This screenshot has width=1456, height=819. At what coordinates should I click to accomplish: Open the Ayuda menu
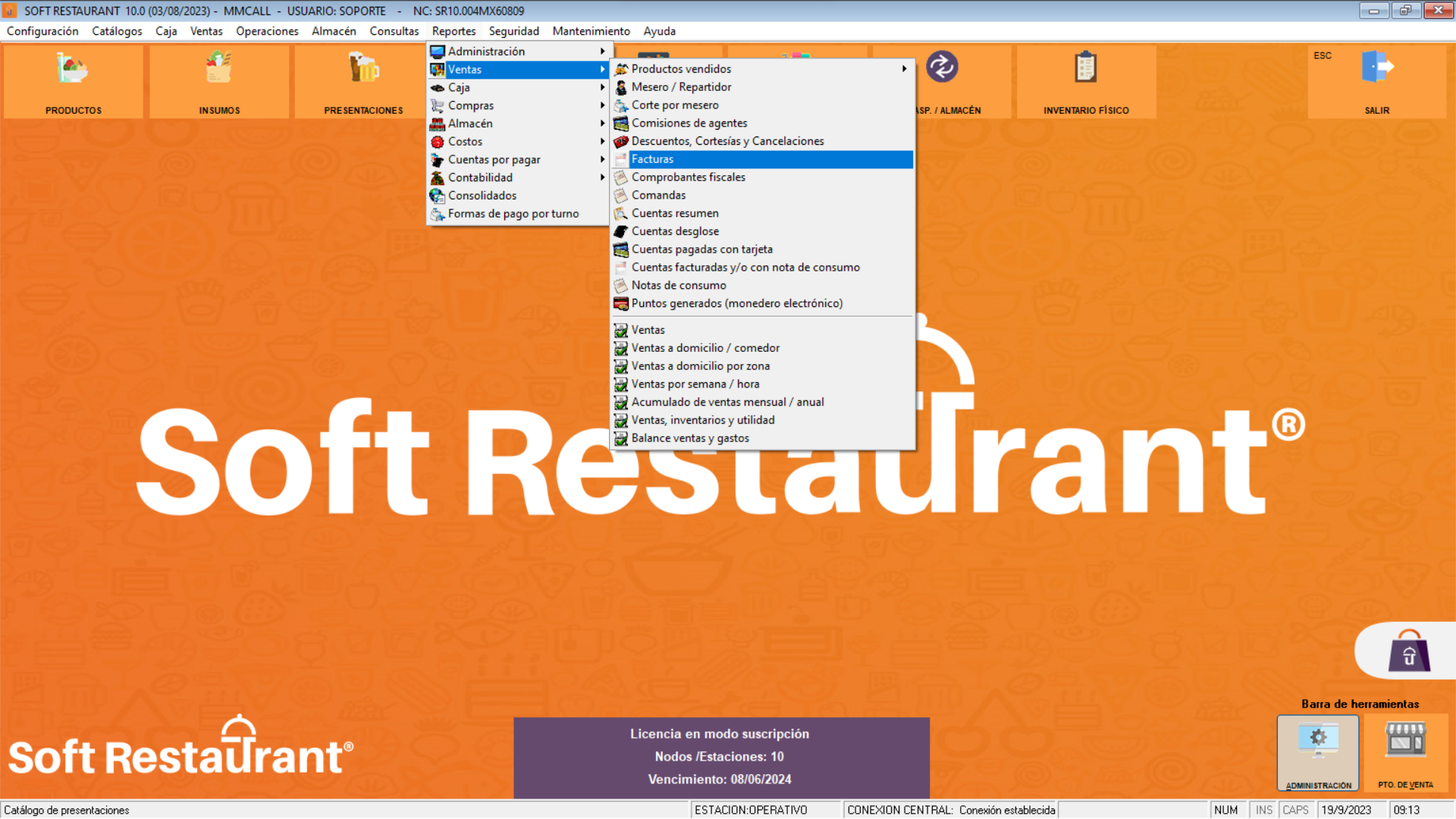(x=660, y=31)
